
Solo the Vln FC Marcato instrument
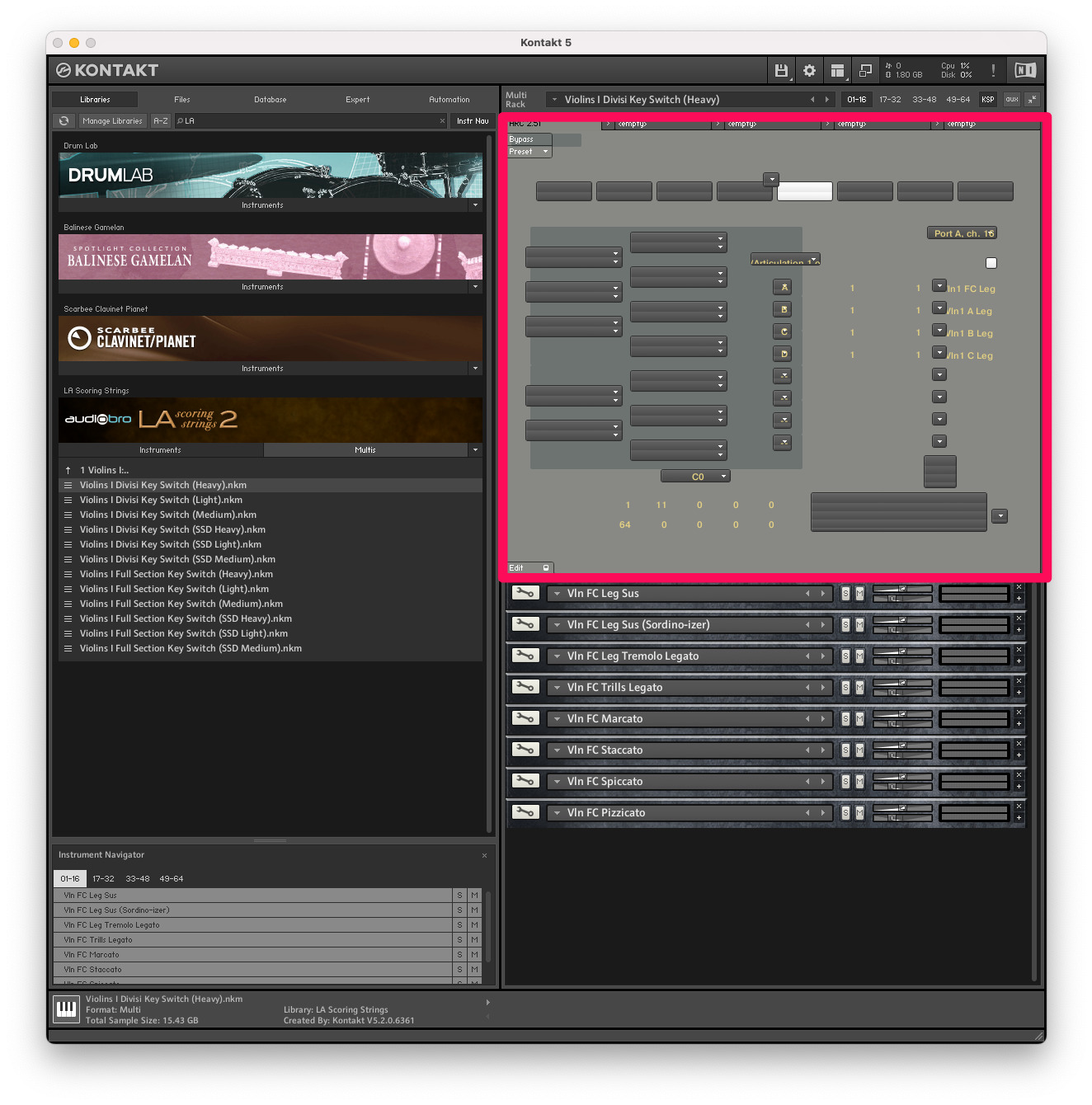pos(845,718)
